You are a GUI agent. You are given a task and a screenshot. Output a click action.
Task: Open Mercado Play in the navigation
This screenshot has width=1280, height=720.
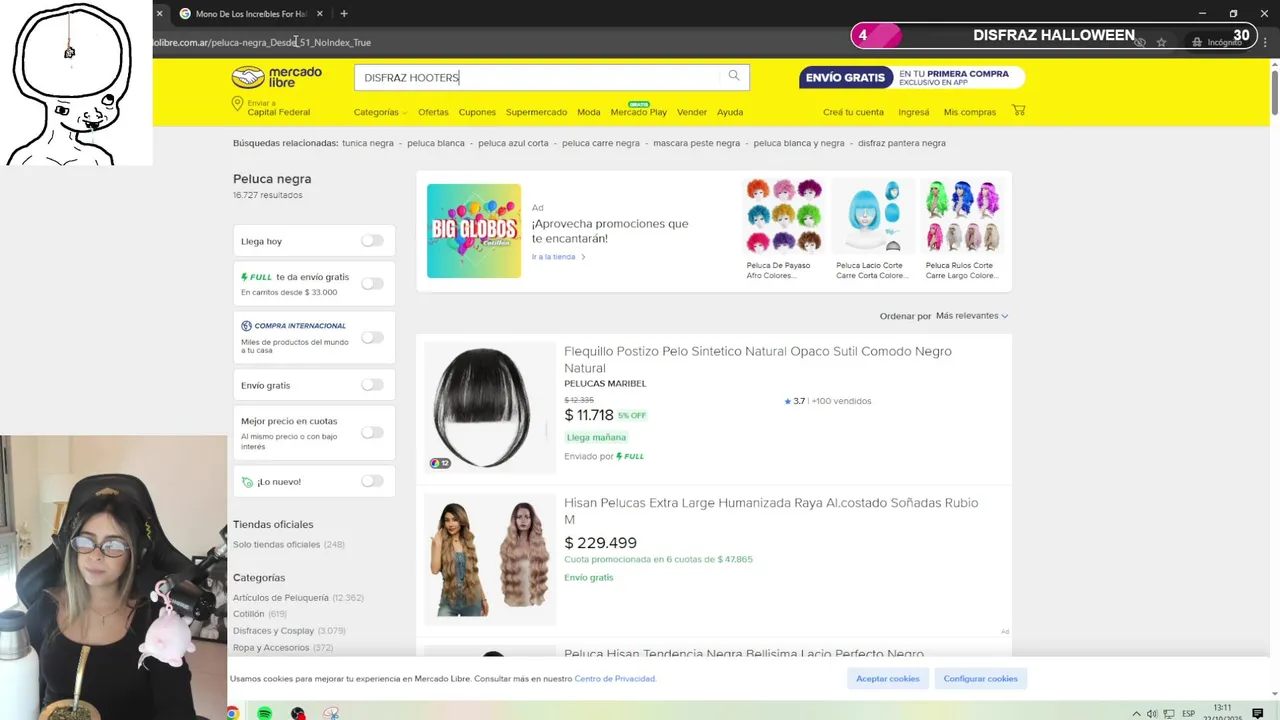(x=638, y=112)
